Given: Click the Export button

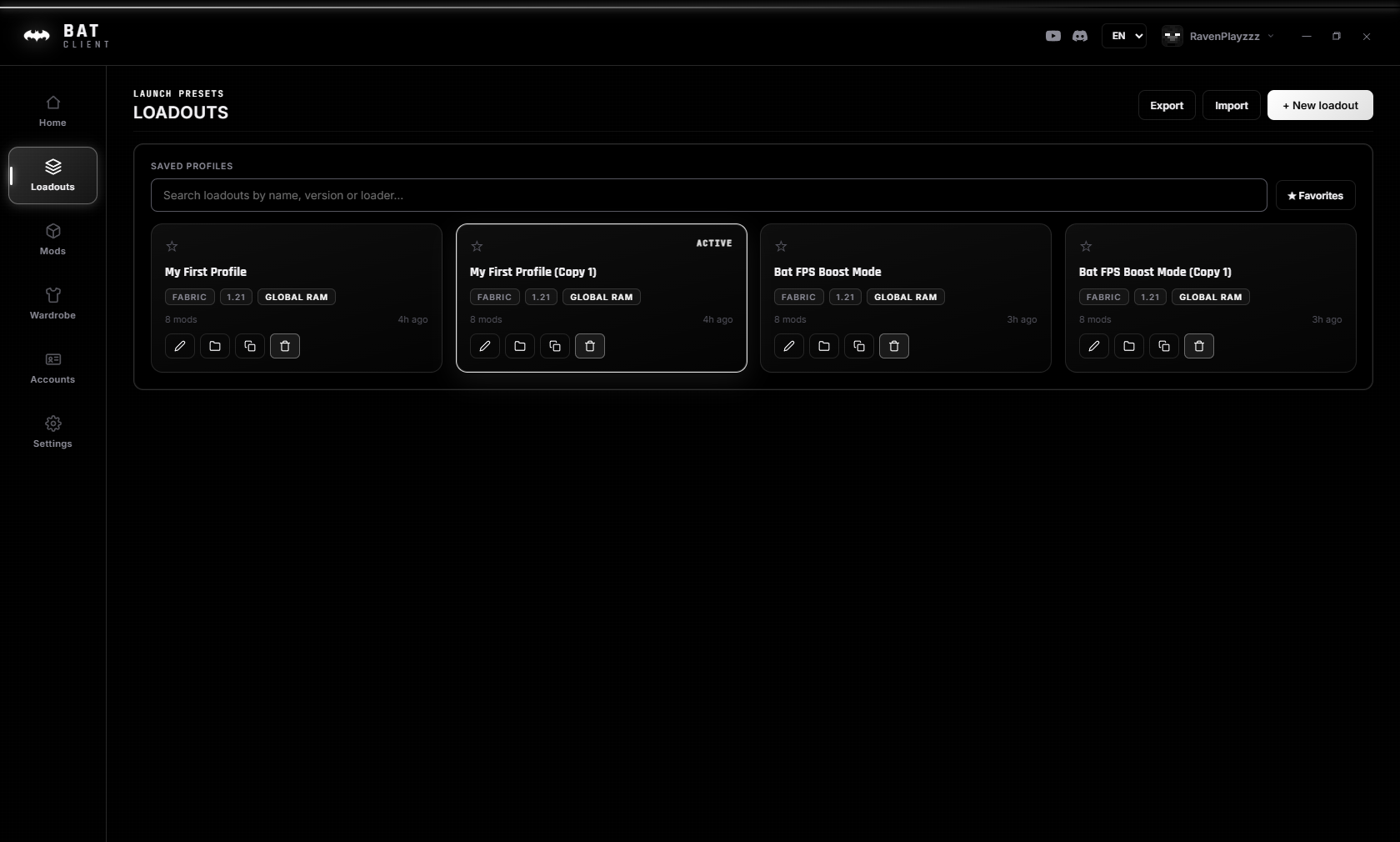Looking at the screenshot, I should click(x=1167, y=105).
